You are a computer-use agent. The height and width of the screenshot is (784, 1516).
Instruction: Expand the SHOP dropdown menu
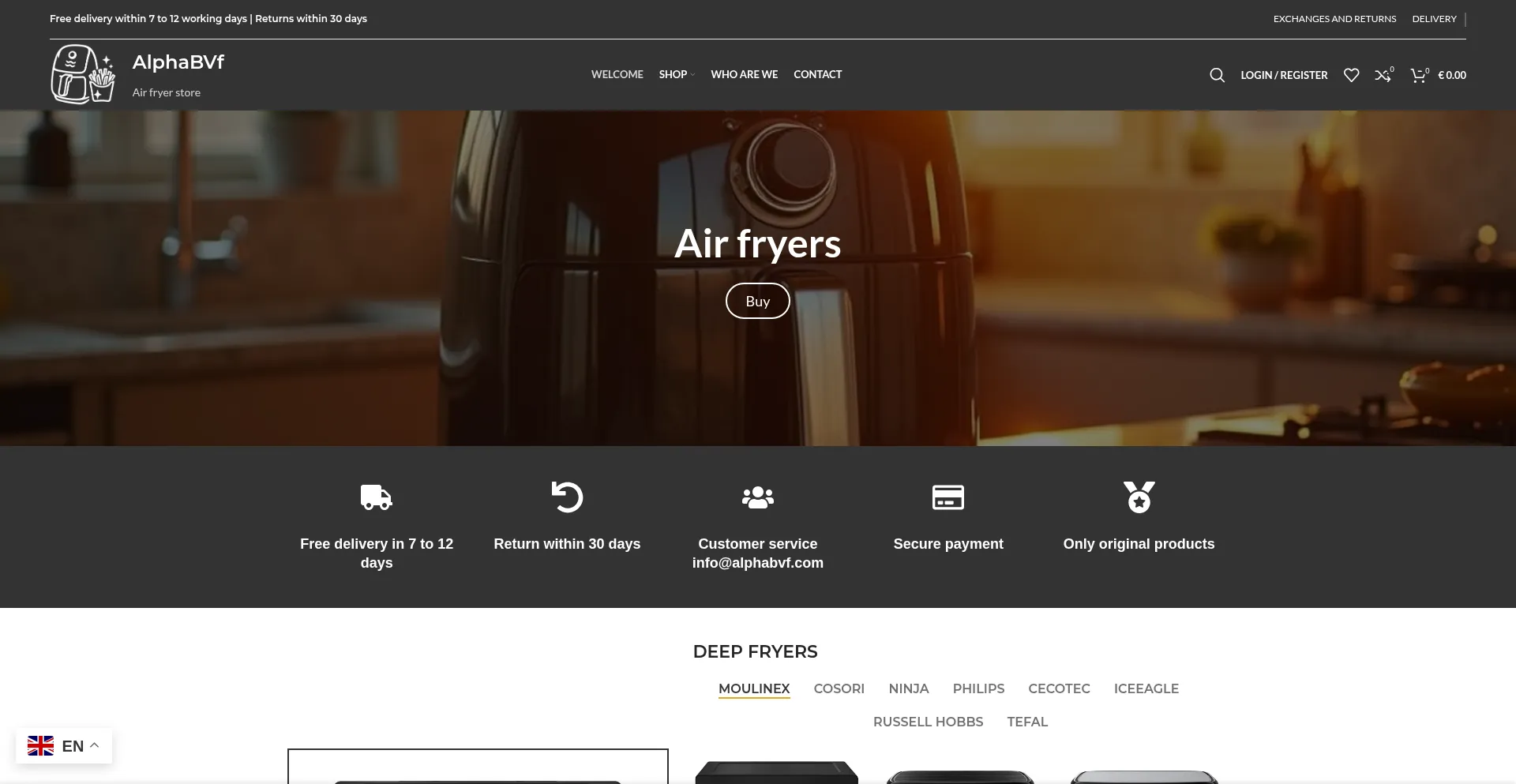point(676,74)
